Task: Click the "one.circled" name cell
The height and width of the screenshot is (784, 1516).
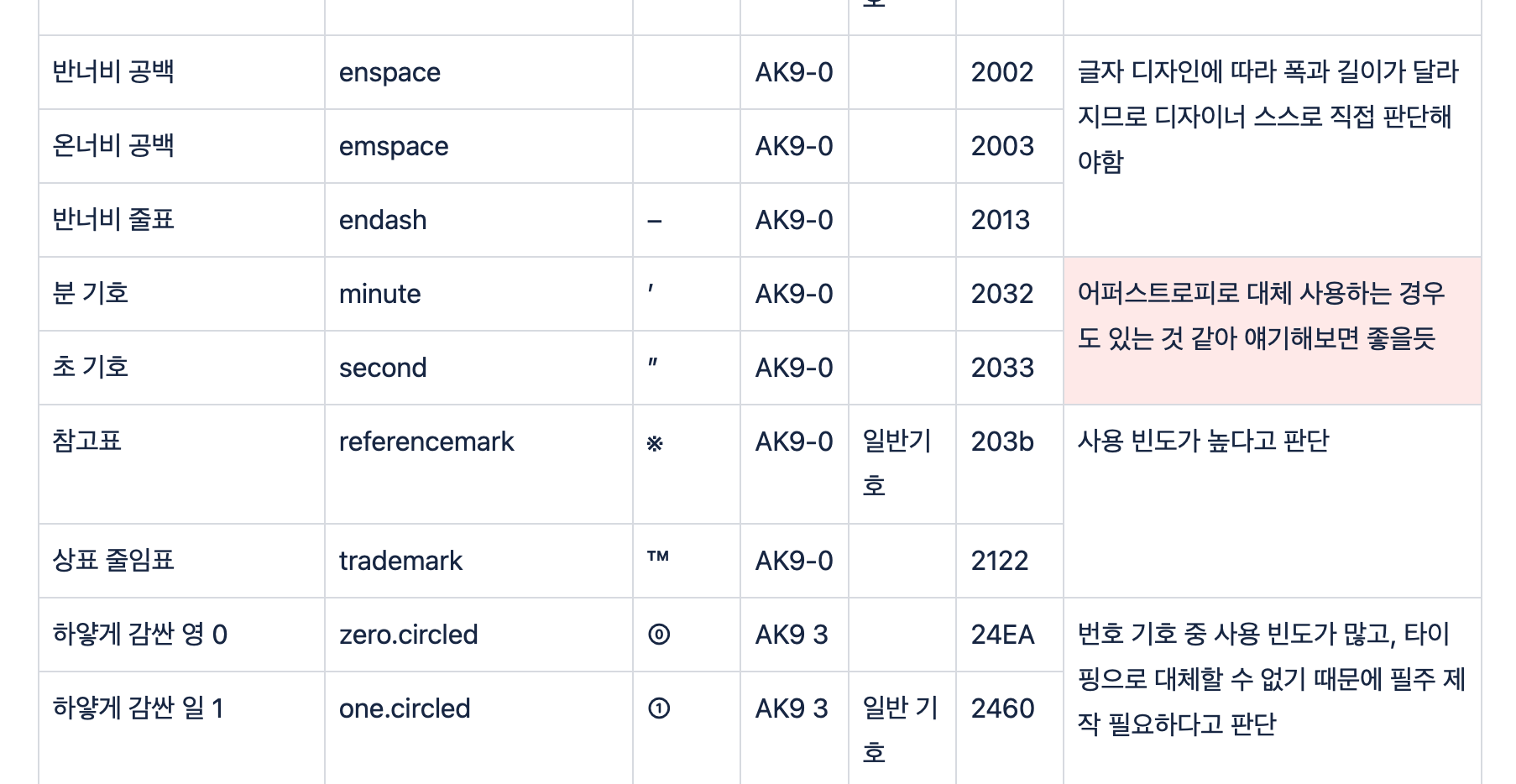Action: tap(405, 708)
